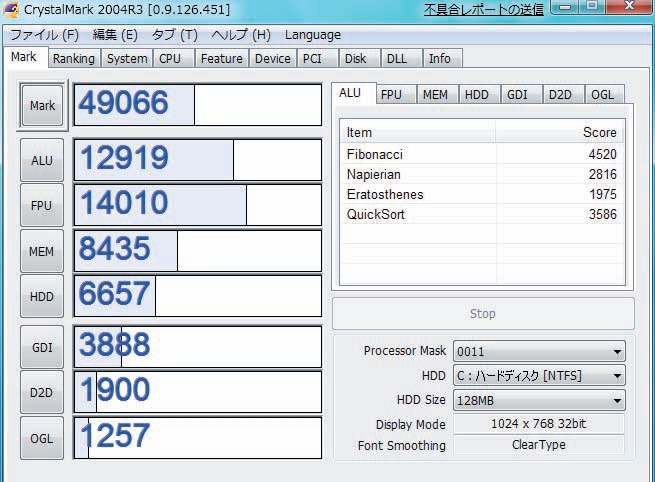
Task: Run the HDD benchmark button
Action: 42,297
